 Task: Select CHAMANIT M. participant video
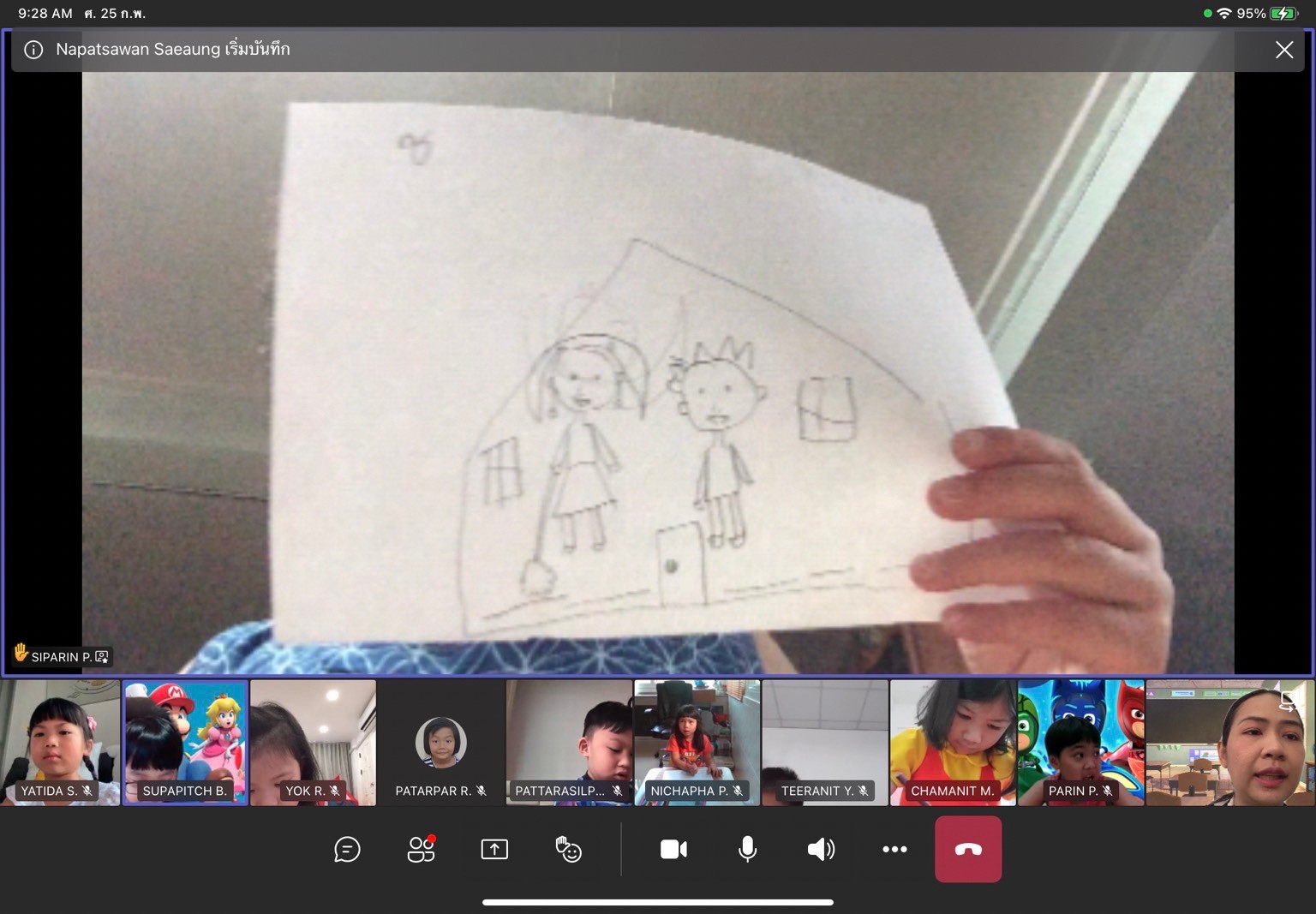(x=953, y=743)
